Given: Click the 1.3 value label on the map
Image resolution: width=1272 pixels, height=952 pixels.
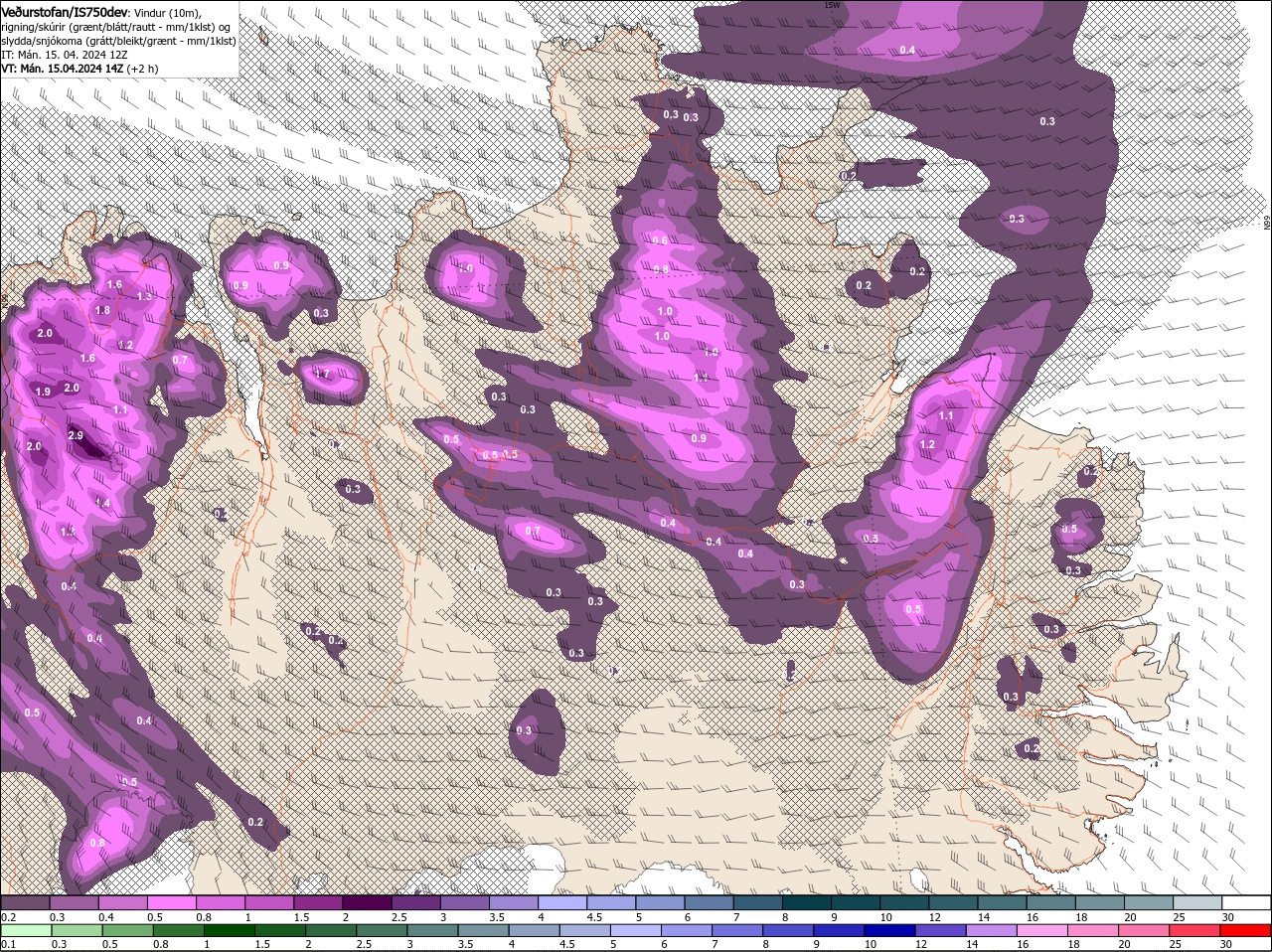Looking at the screenshot, I should click(144, 296).
